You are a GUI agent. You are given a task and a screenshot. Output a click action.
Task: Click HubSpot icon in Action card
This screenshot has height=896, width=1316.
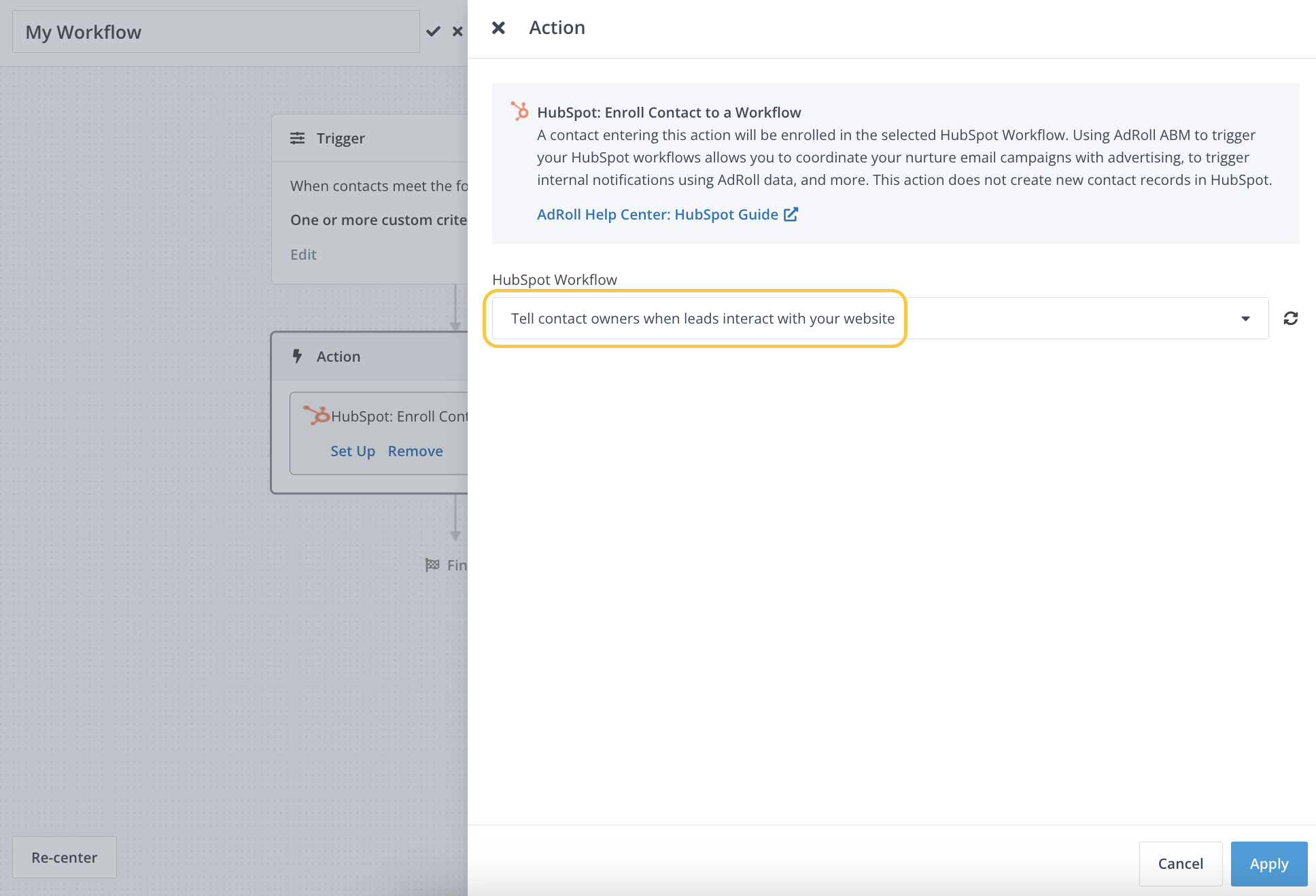pyautogui.click(x=316, y=415)
